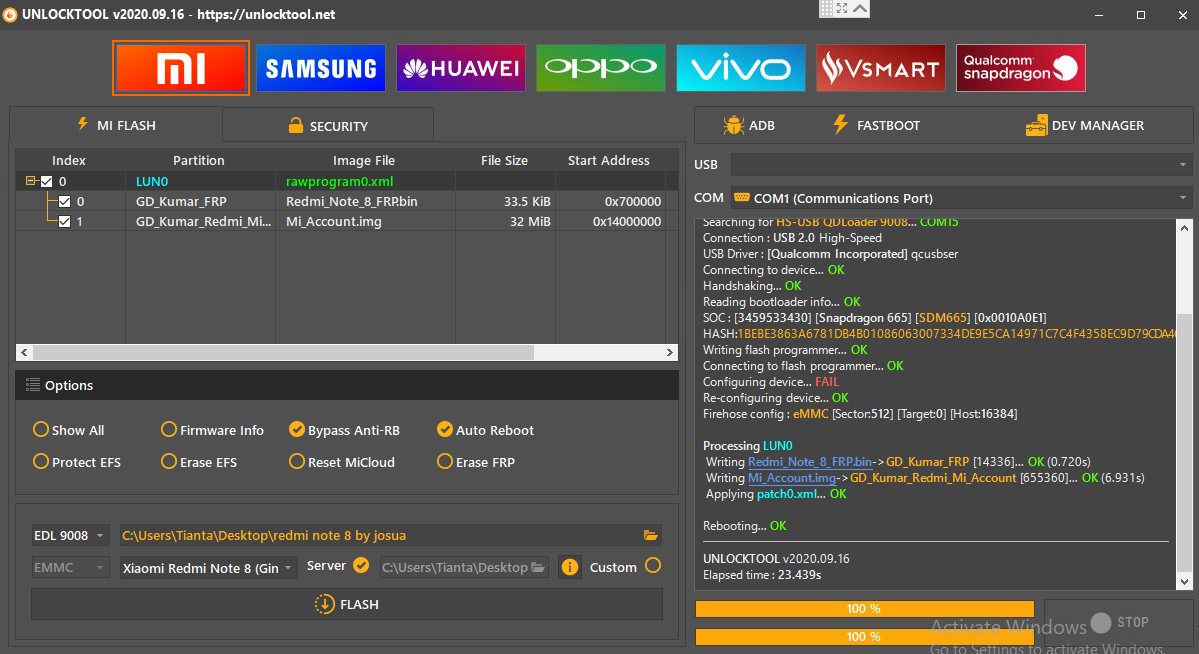Image resolution: width=1199 pixels, height=654 pixels.
Task: Open the DEV MANAGER tab
Action: tap(1084, 125)
